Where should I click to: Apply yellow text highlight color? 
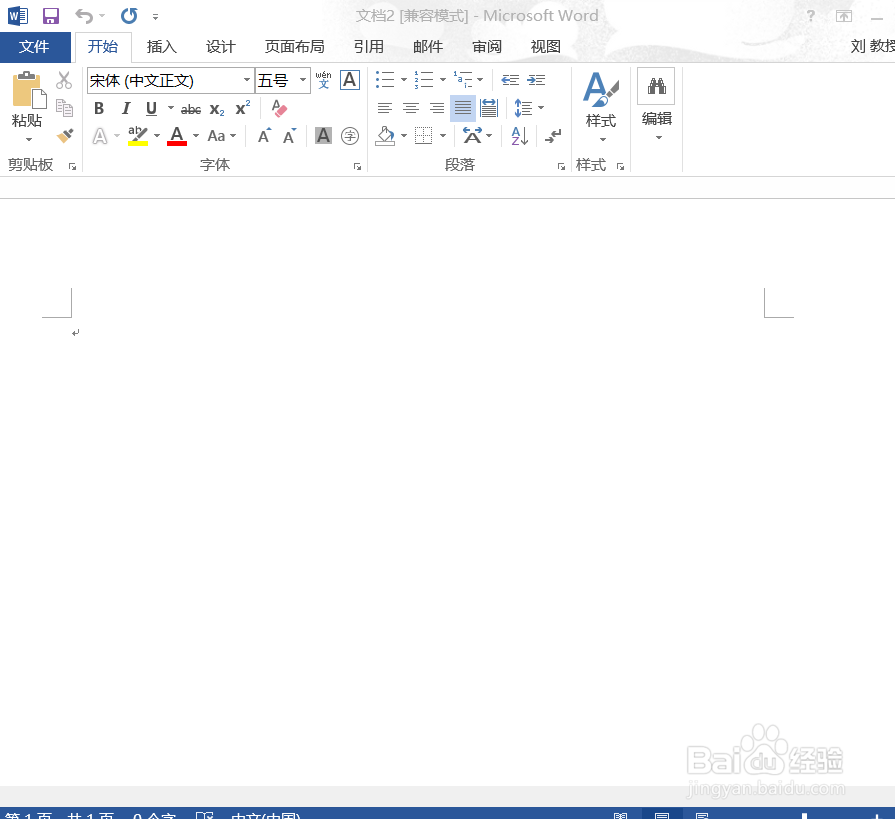coord(138,136)
